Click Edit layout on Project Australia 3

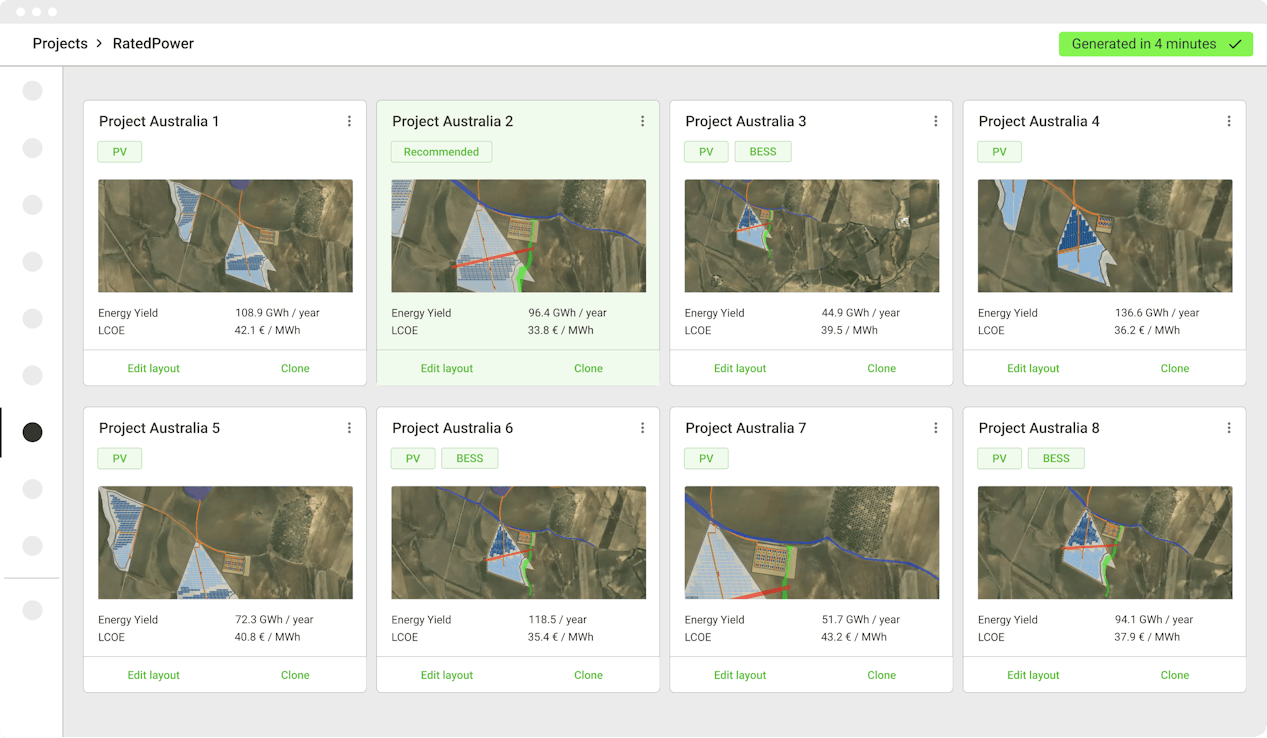click(740, 368)
